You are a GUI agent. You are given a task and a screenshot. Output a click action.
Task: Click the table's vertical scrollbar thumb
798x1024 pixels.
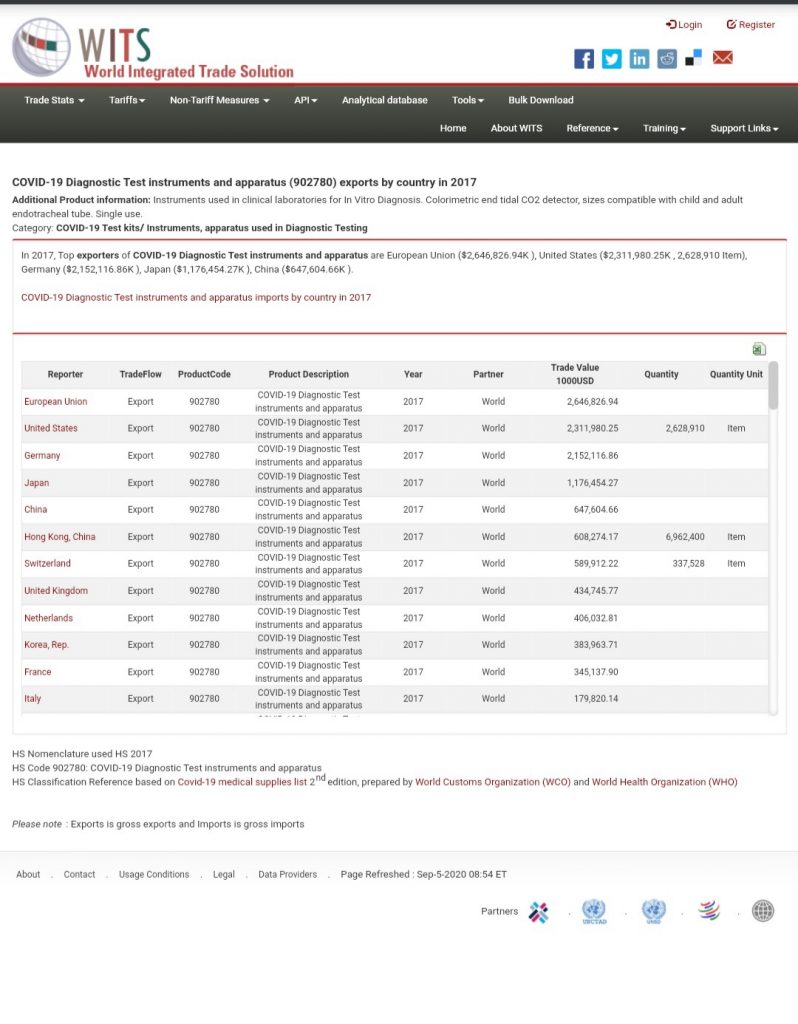773,385
